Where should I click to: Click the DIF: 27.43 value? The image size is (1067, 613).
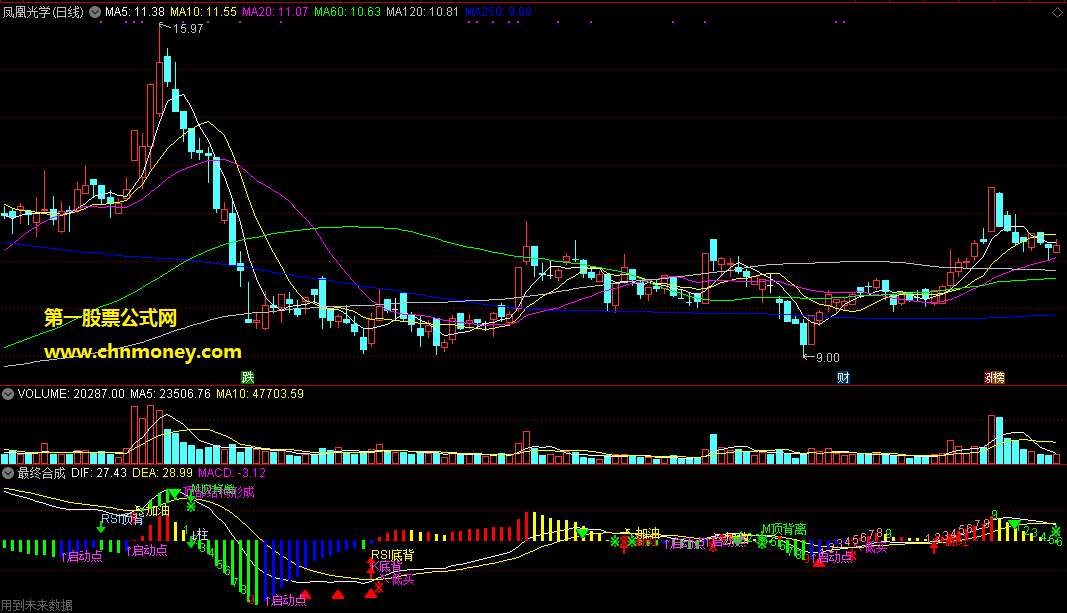coord(99,473)
